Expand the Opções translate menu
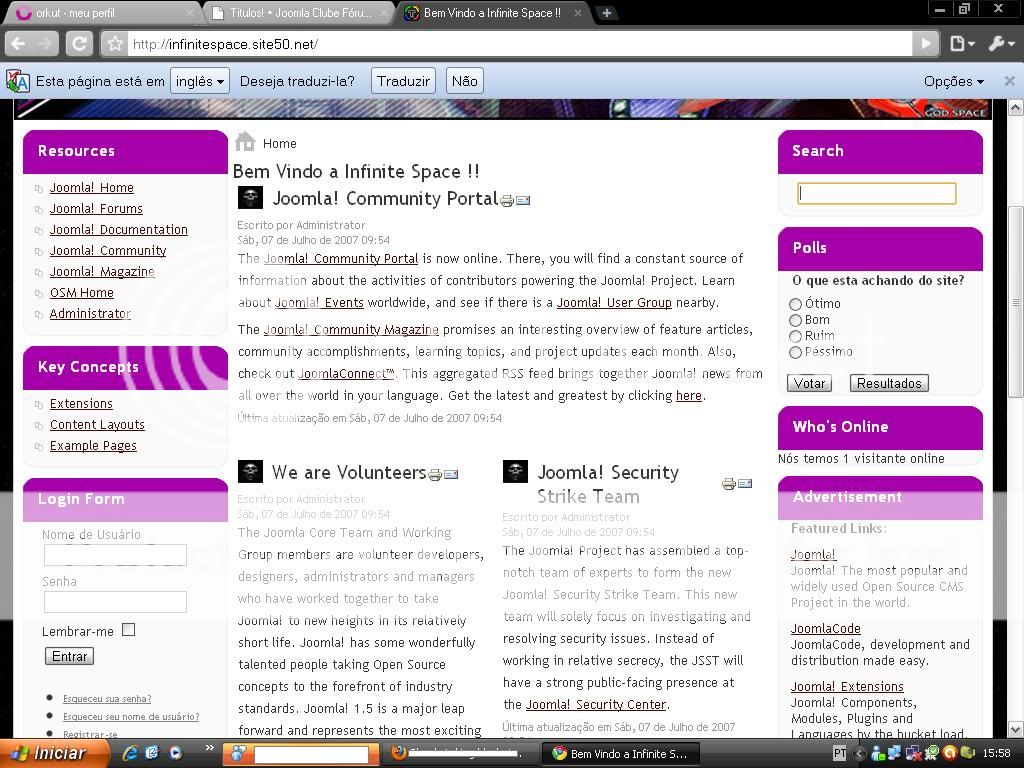1024x768 pixels. [953, 81]
